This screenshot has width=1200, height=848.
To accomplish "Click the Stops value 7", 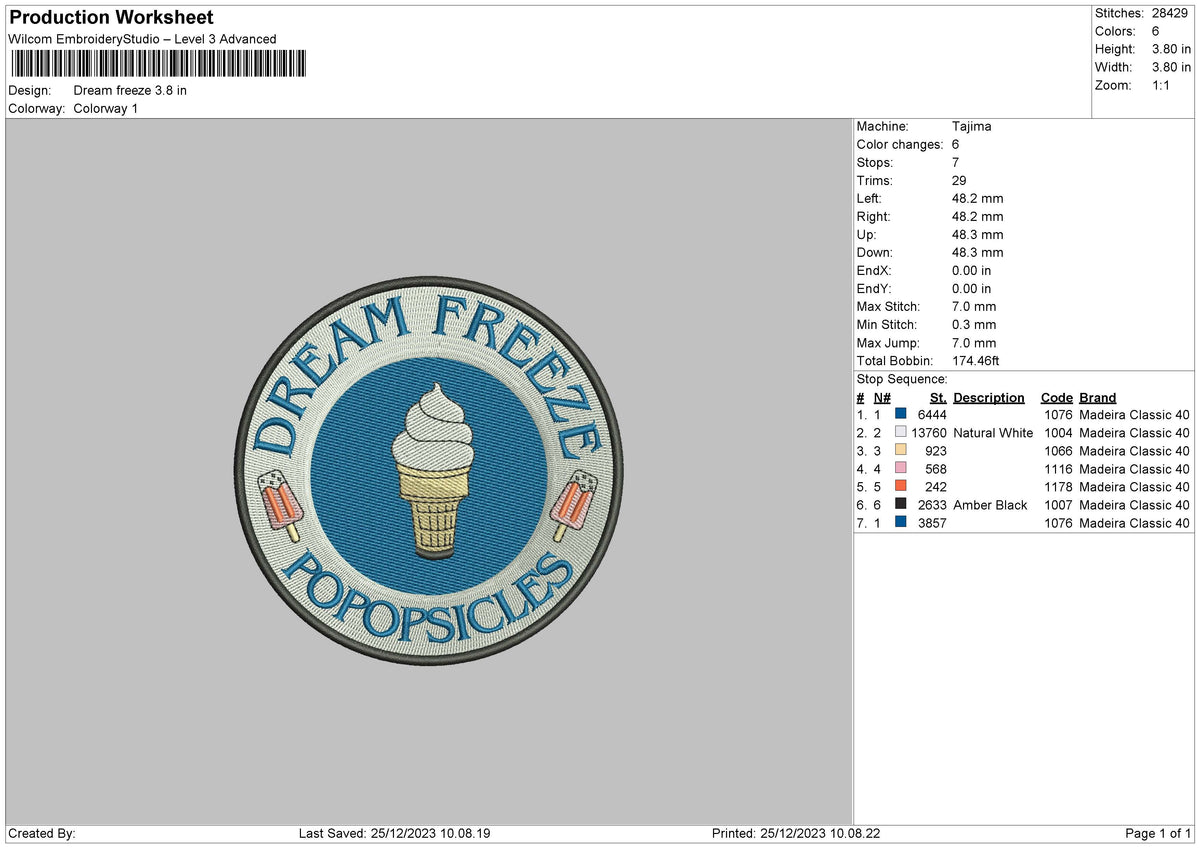I will [x=956, y=163].
